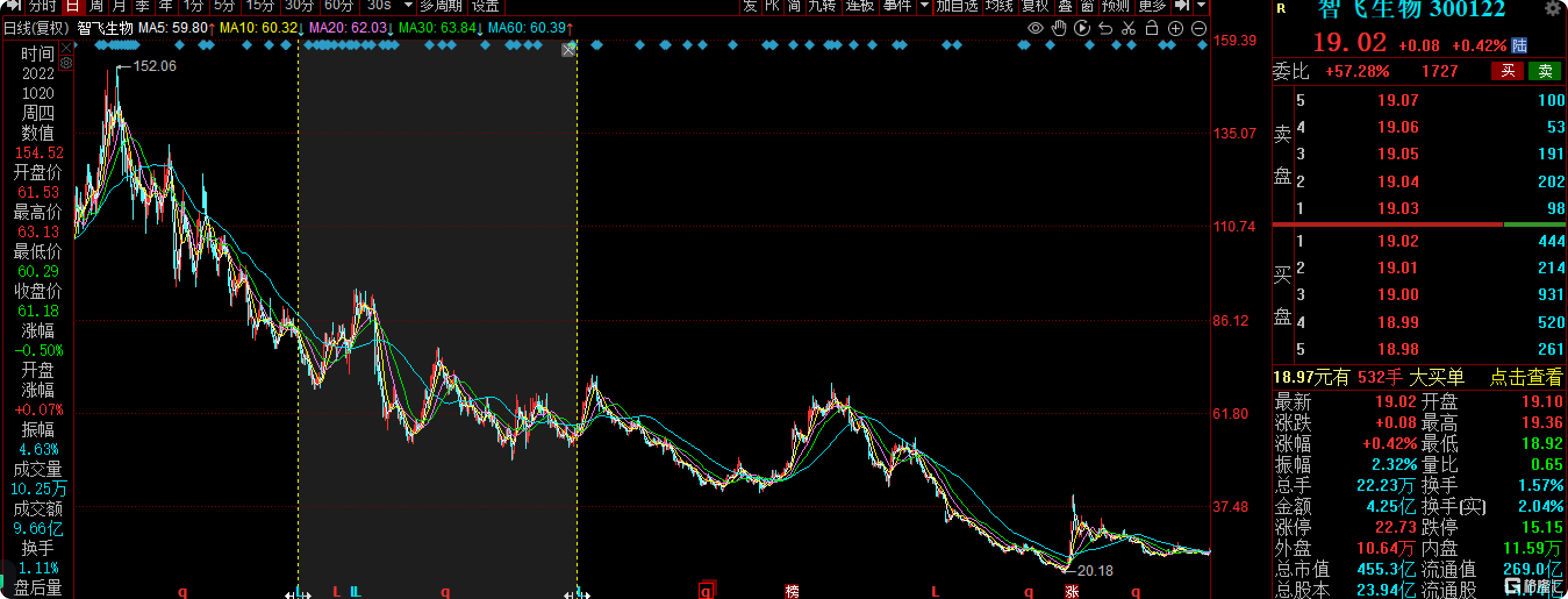
Task: Expand the dropdown arrow after 事件
Action: click(924, 5)
